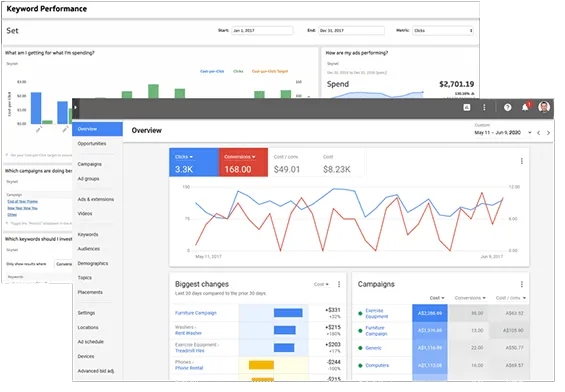Open the Clicks metric dropdown tile

194,162
